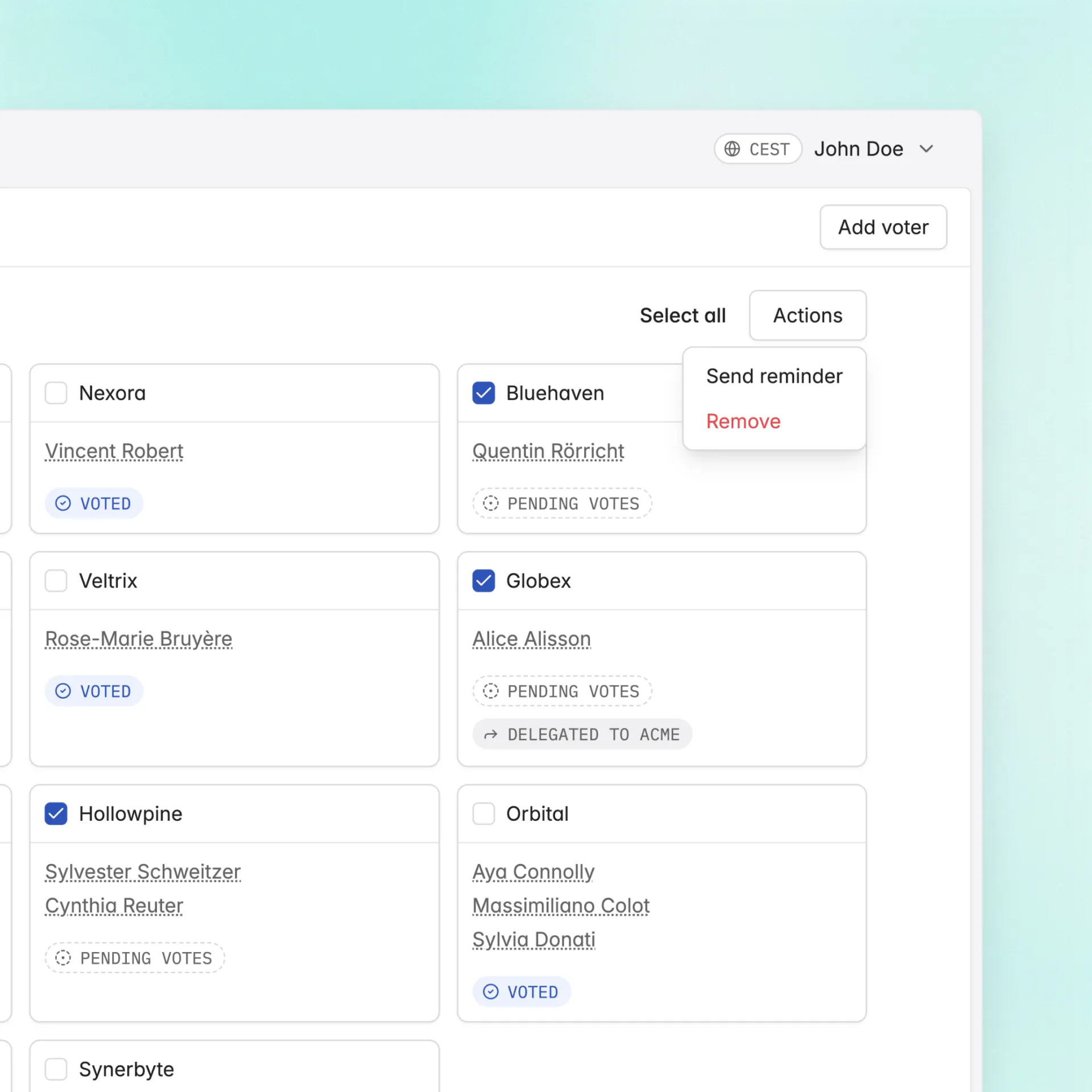Choose Send reminder from Actions menu

coord(774,376)
